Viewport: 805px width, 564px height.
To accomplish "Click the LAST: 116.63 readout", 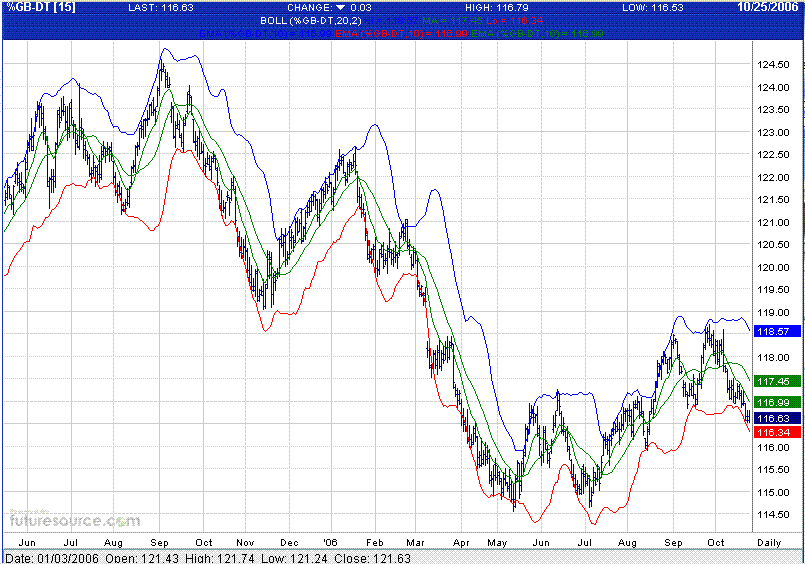I will click(161, 8).
